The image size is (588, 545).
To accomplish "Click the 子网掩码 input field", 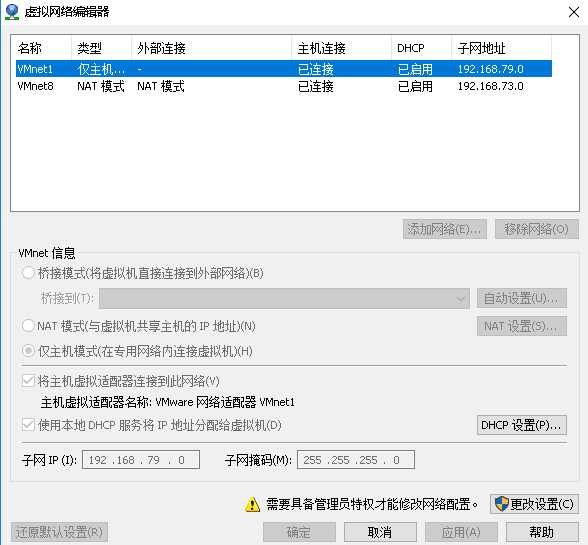I will [x=356, y=460].
